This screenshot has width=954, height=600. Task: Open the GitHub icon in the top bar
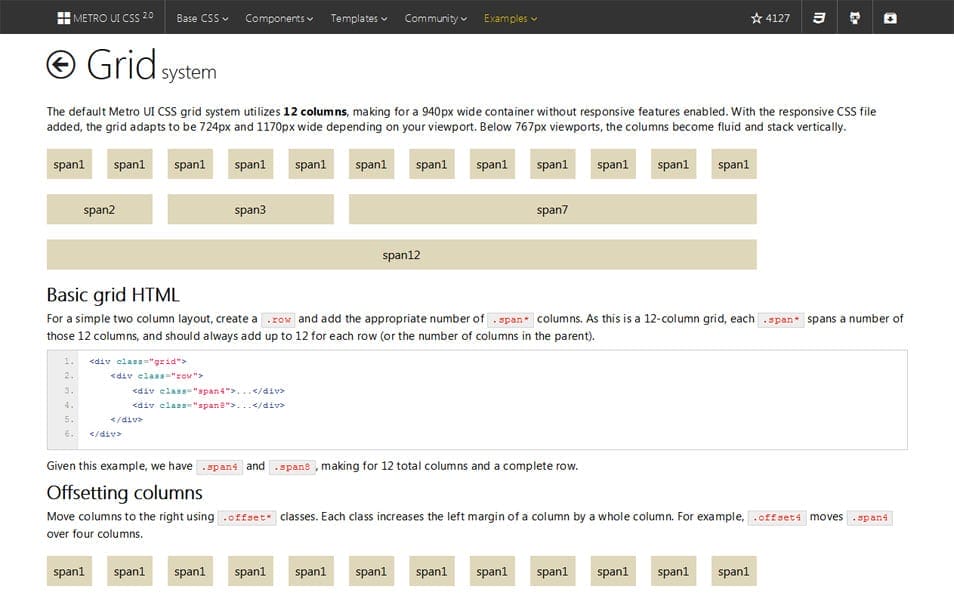(854, 16)
